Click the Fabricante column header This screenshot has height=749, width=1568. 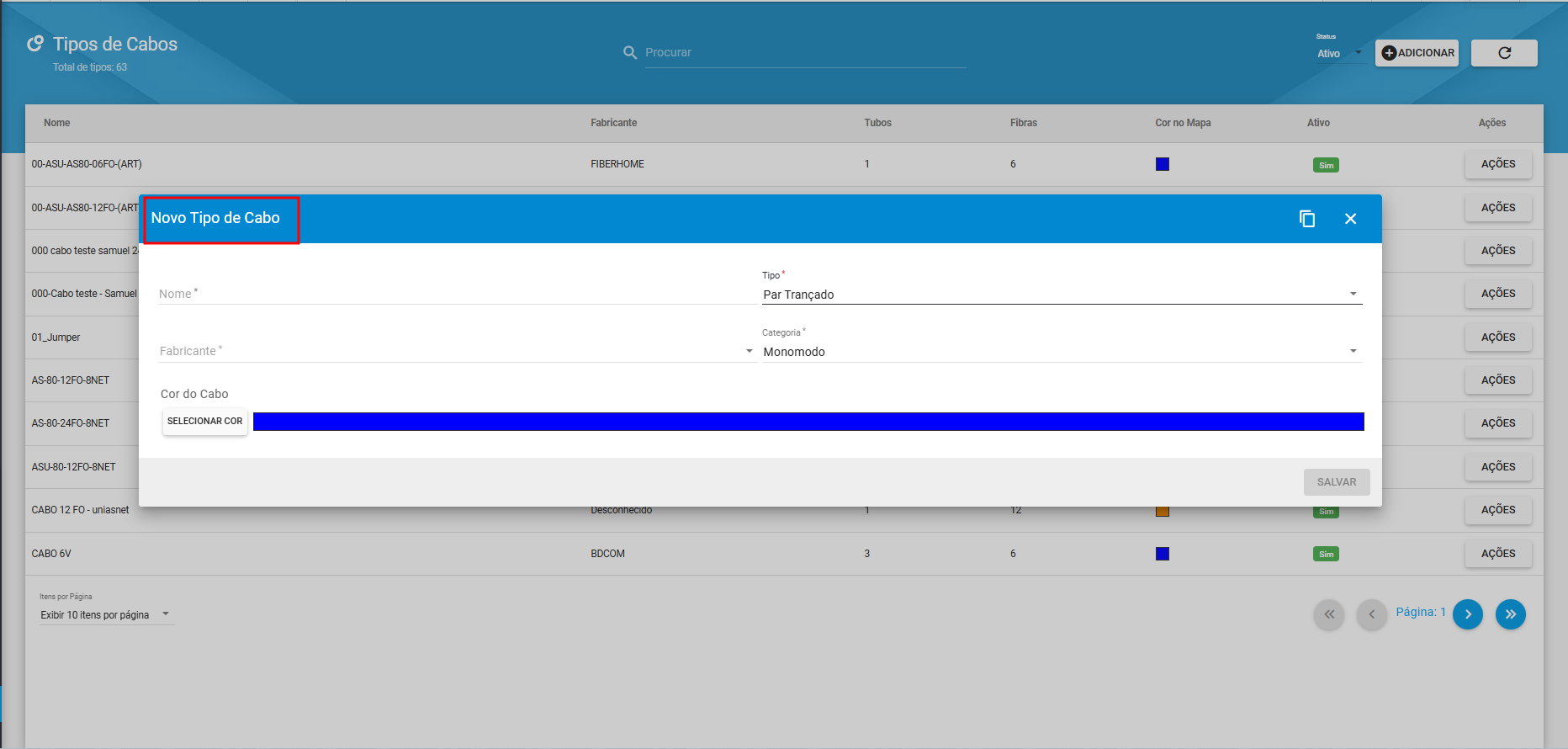coord(614,123)
